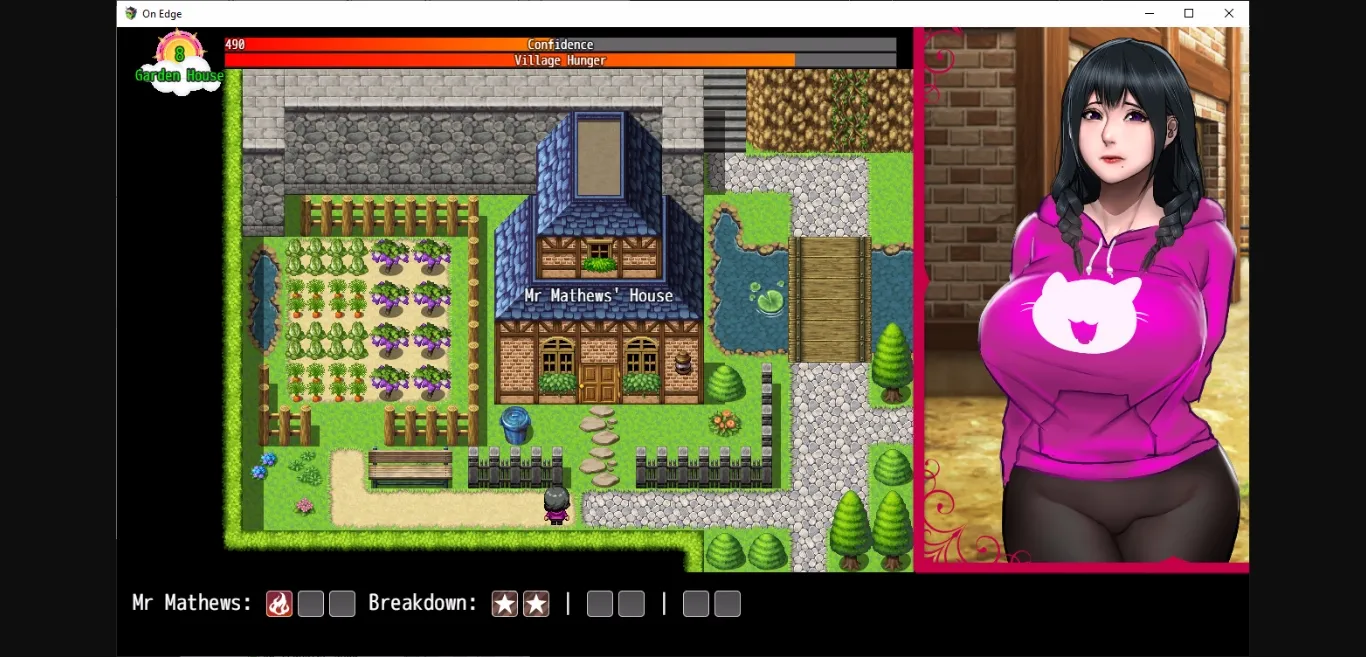Image resolution: width=1366 pixels, height=657 pixels.
Task: Click the clay pot beside the house
Action: point(684,361)
